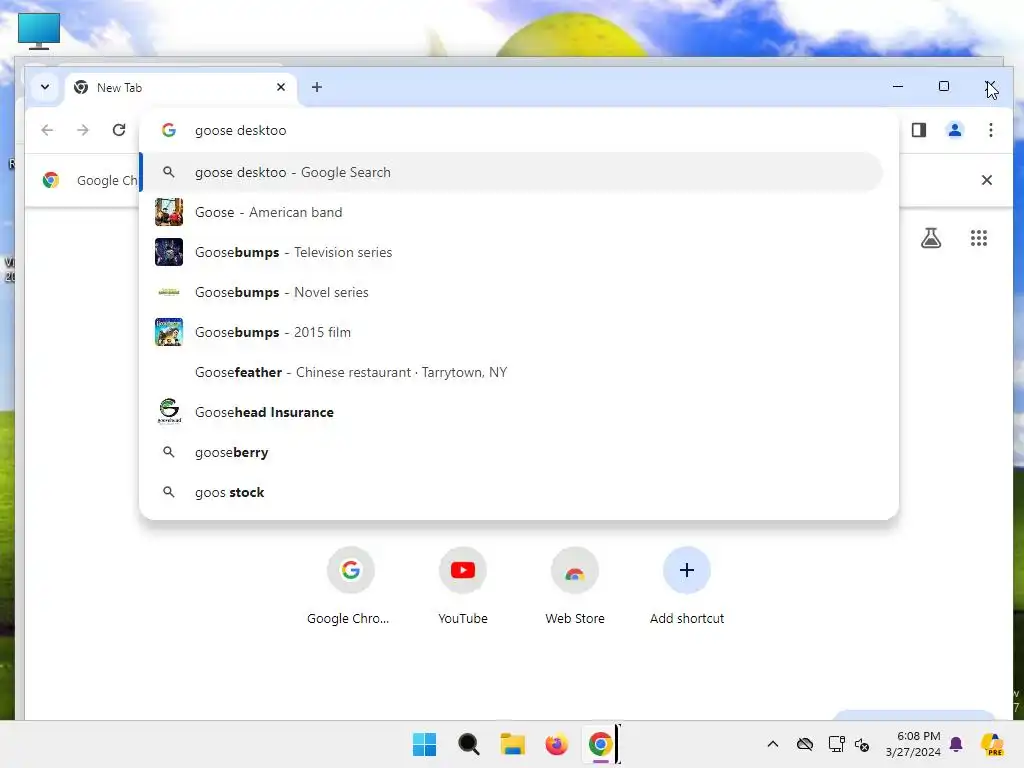Screen dimensions: 1024x768
Task: Select the New Tab tab
Action: tap(181, 88)
